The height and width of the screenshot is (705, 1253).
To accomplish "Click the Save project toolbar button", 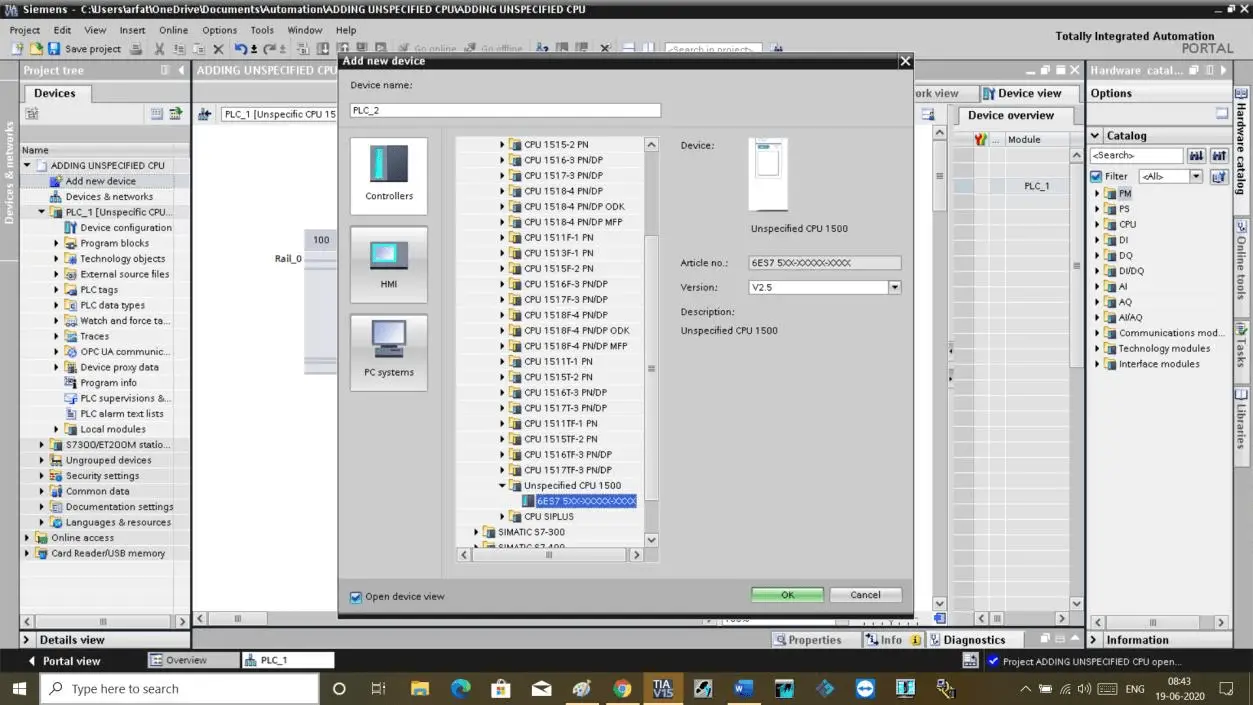I will (x=84, y=48).
